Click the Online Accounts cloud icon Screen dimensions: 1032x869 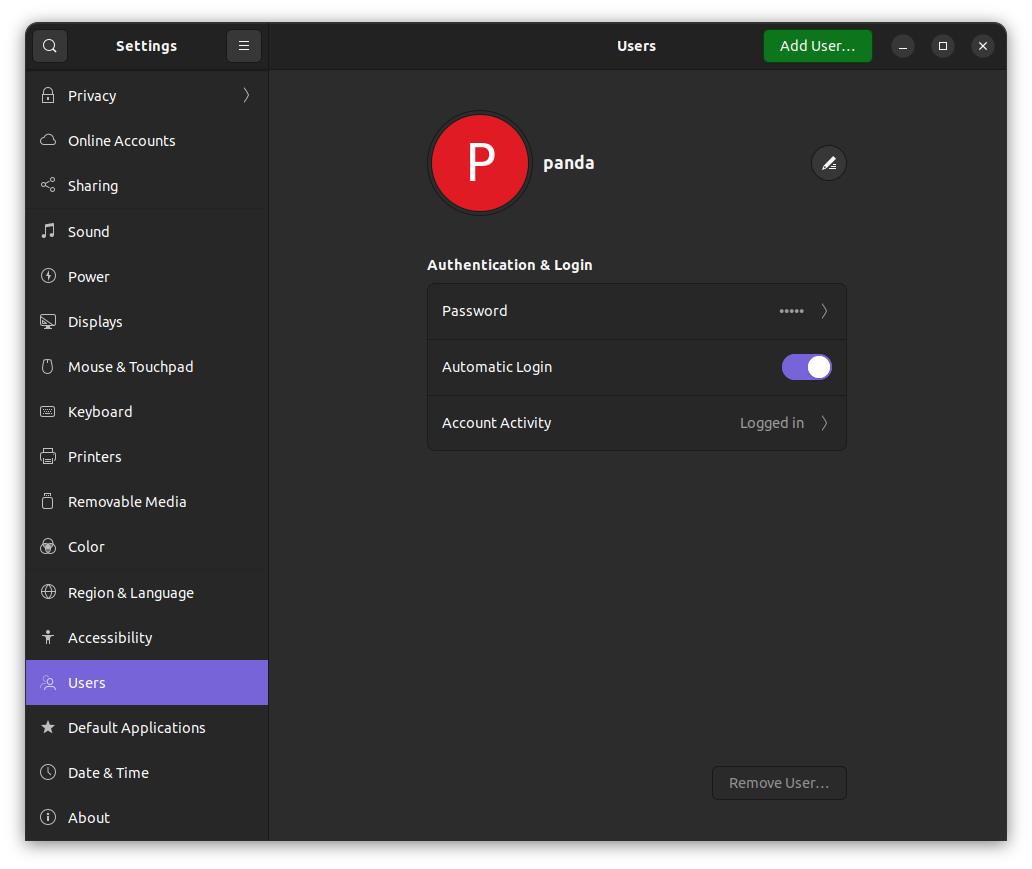point(48,140)
